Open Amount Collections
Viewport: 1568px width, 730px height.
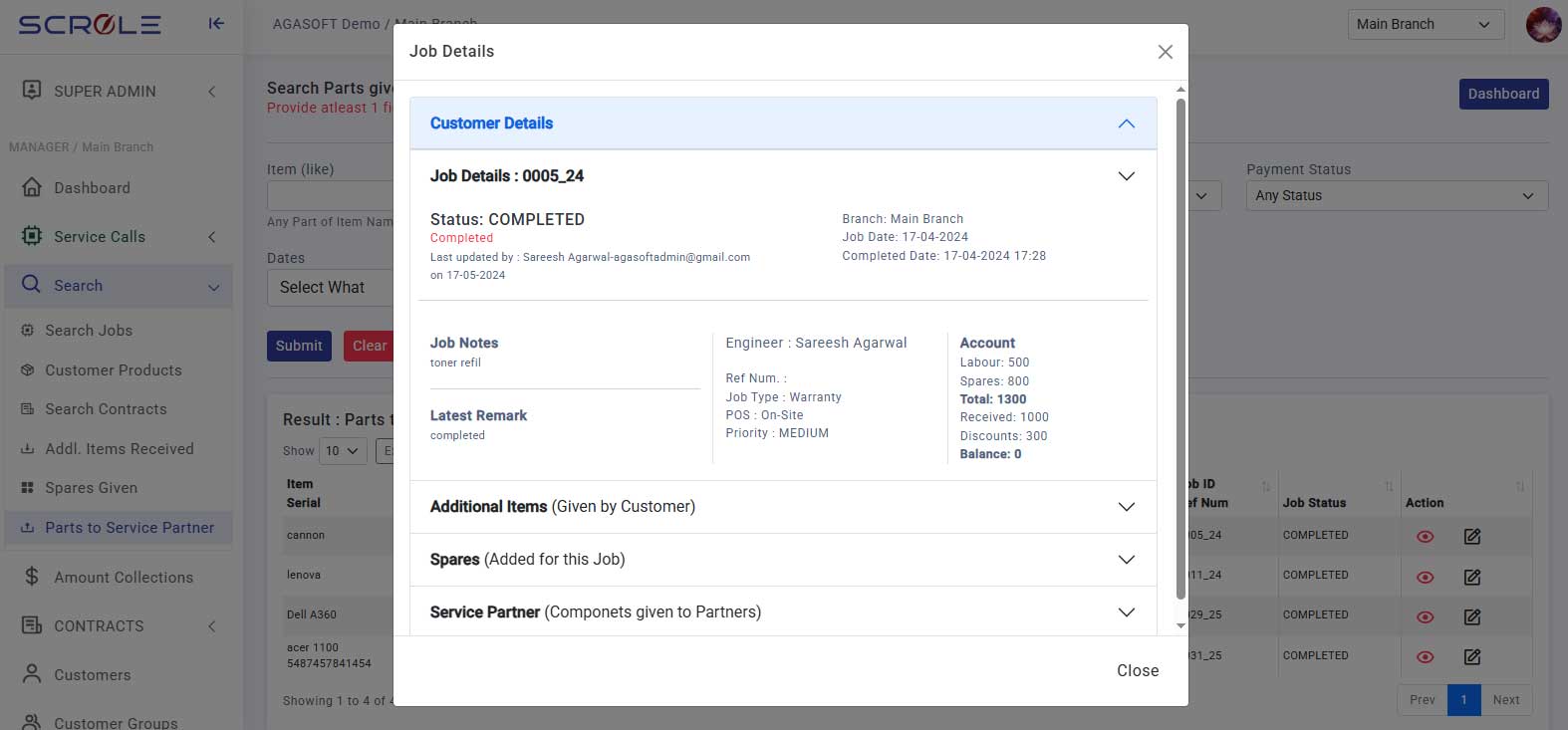[x=124, y=578]
